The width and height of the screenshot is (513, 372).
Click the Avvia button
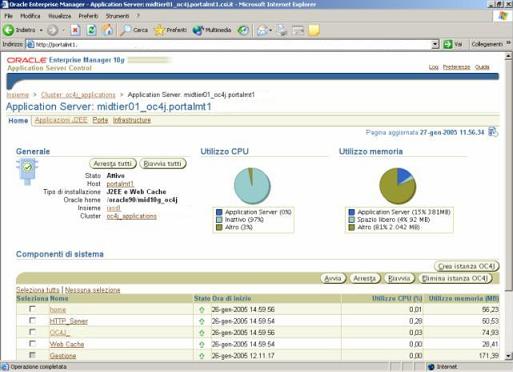point(333,278)
